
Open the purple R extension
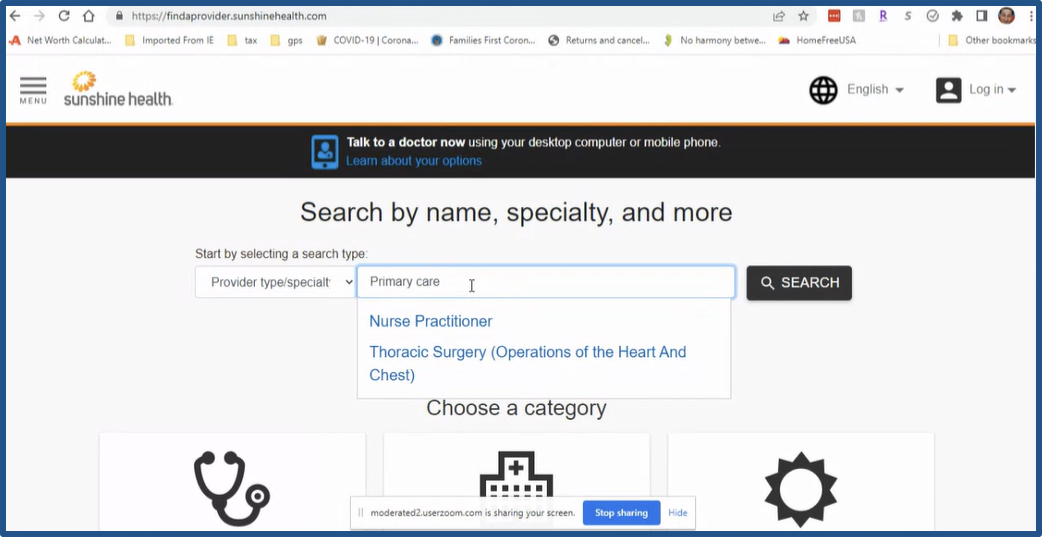point(883,16)
